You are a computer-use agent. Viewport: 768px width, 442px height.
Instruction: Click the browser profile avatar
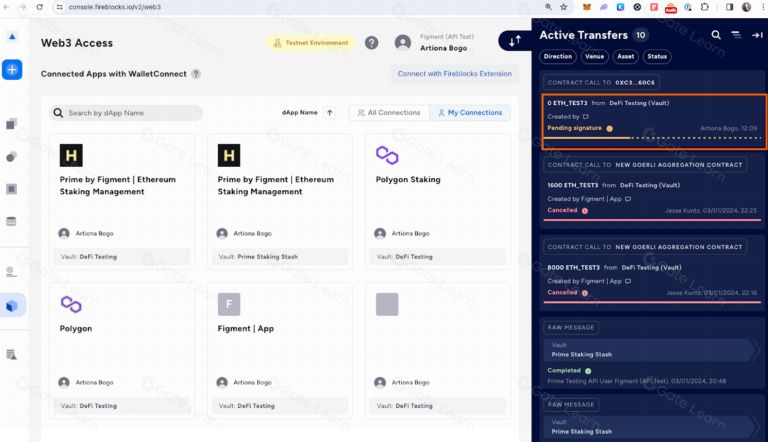pyautogui.click(x=746, y=7)
